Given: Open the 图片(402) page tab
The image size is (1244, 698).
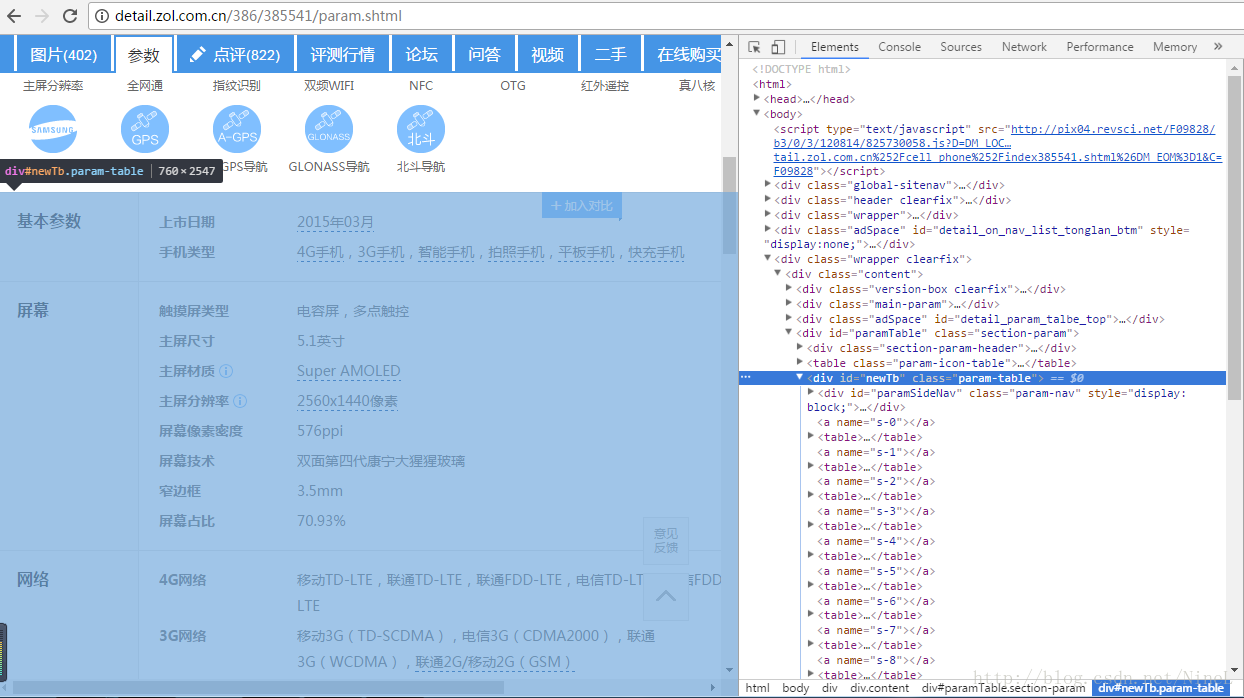Looking at the screenshot, I should click(x=63, y=55).
